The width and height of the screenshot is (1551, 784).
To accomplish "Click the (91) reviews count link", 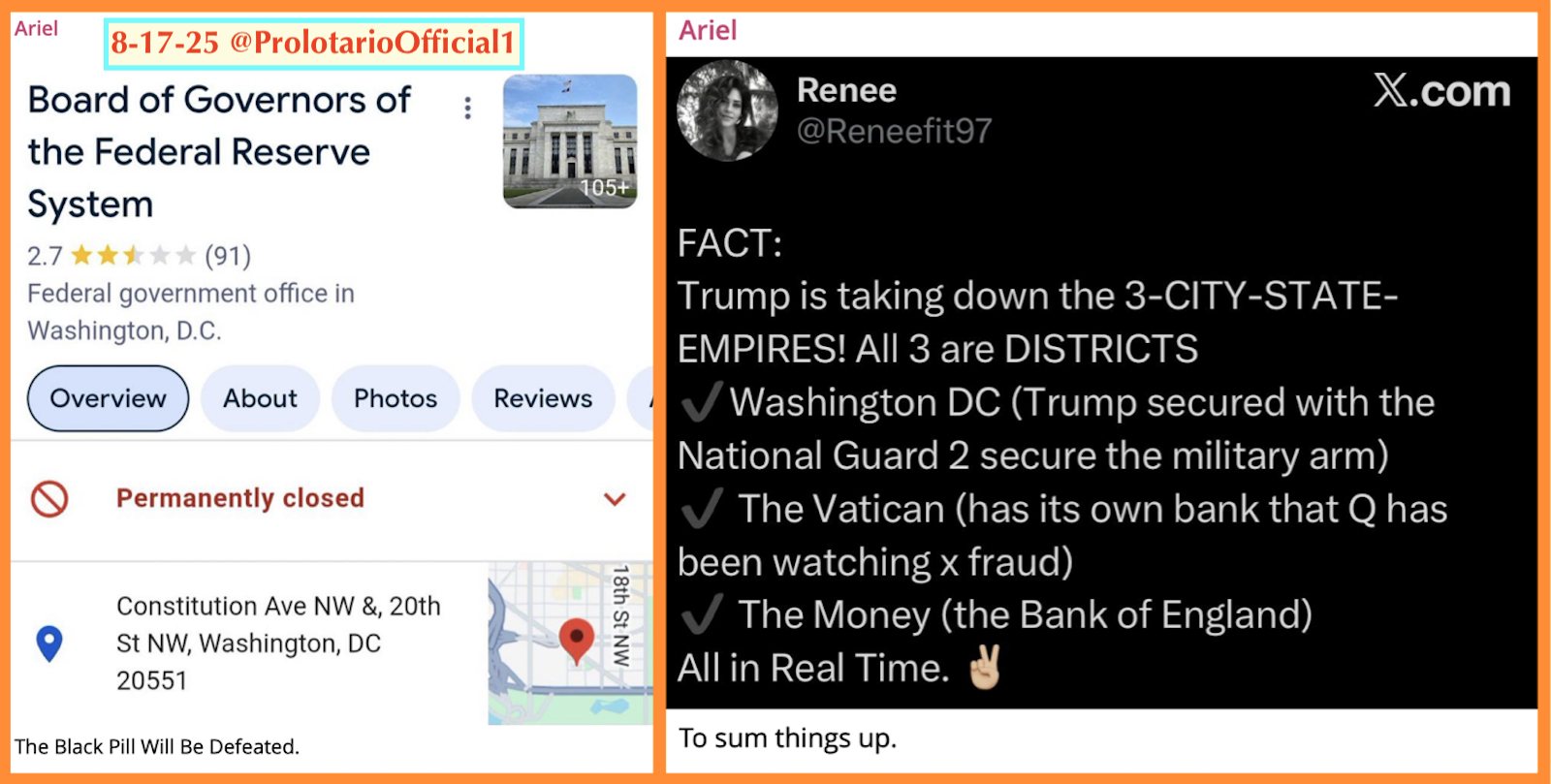I will click(228, 256).
